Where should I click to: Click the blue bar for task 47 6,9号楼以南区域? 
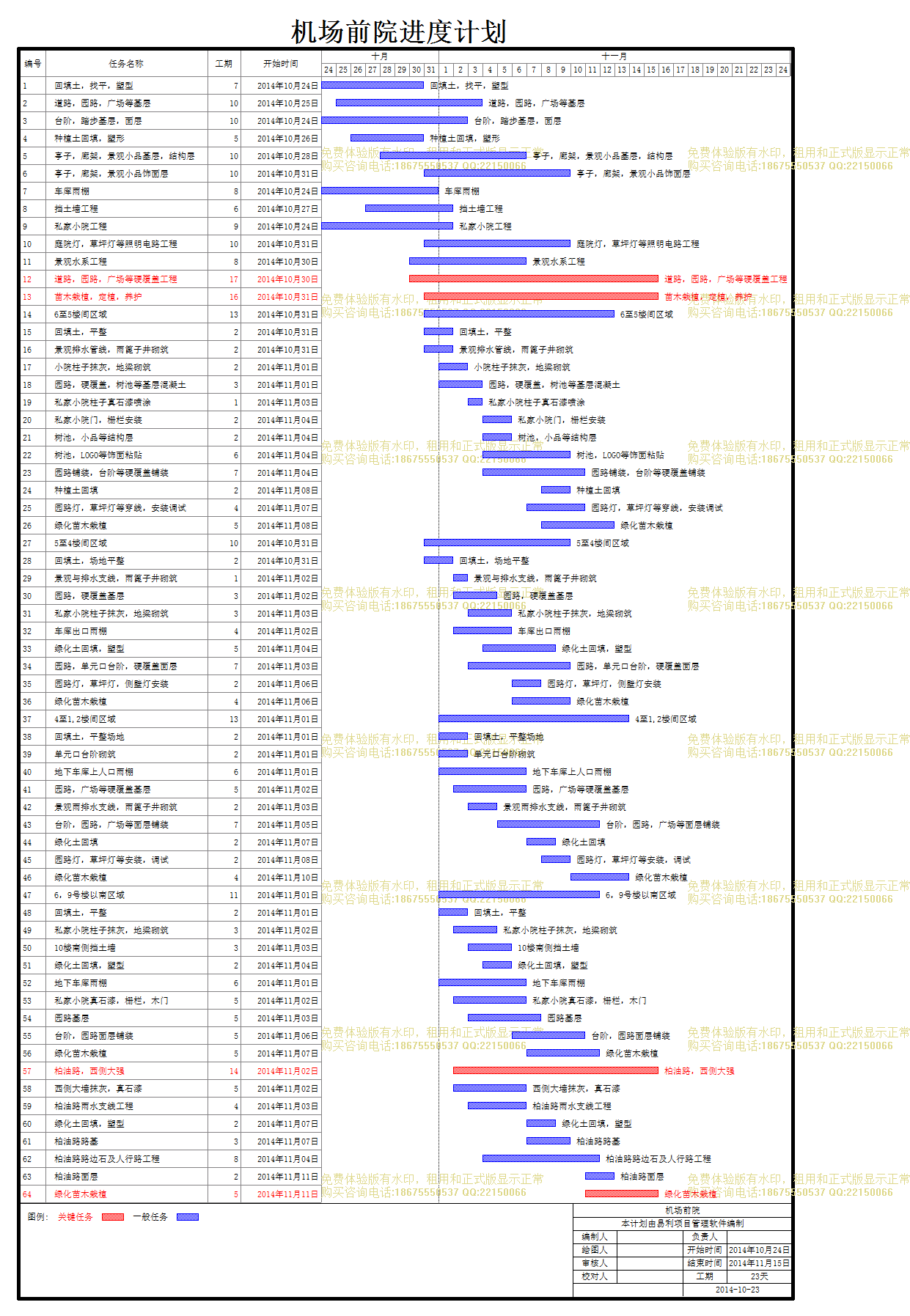pyautogui.click(x=519, y=894)
